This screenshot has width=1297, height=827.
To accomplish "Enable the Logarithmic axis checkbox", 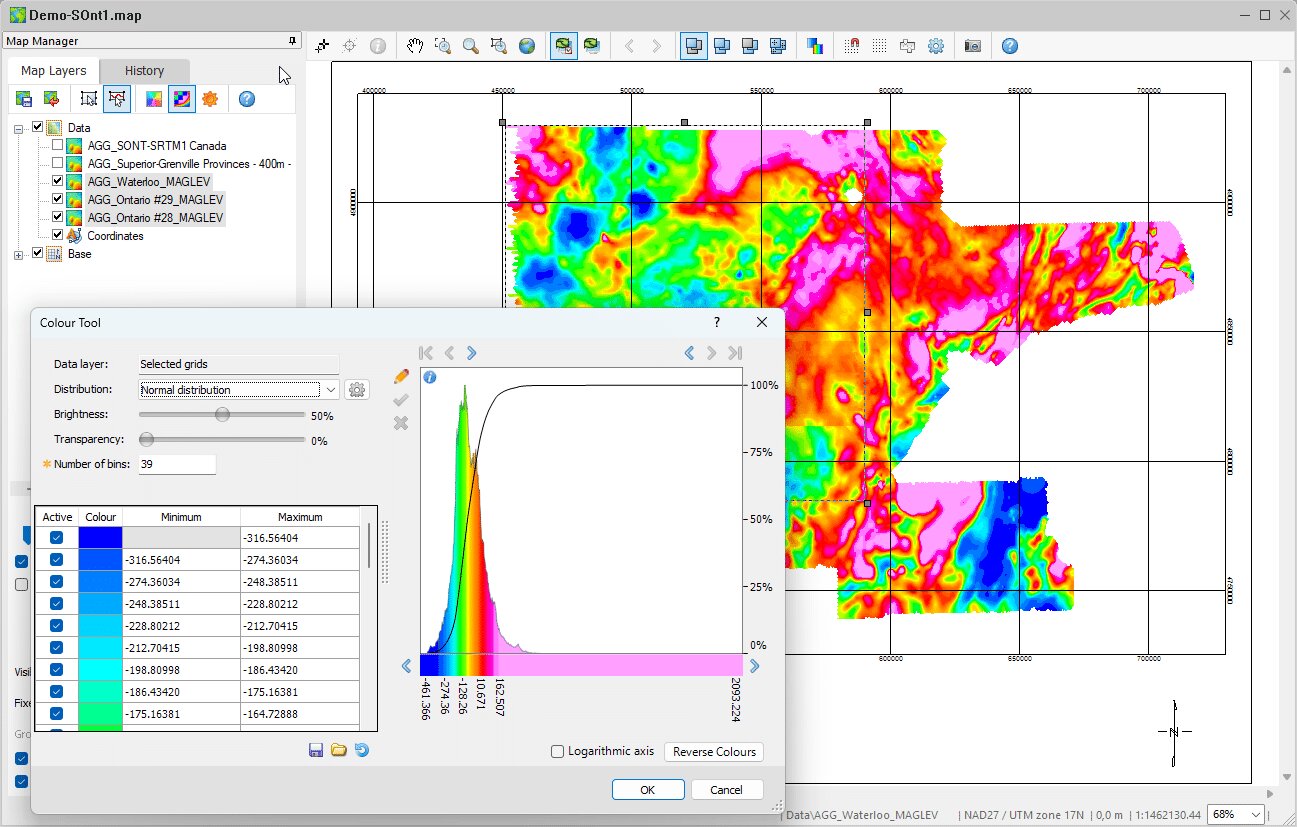I will pos(557,752).
